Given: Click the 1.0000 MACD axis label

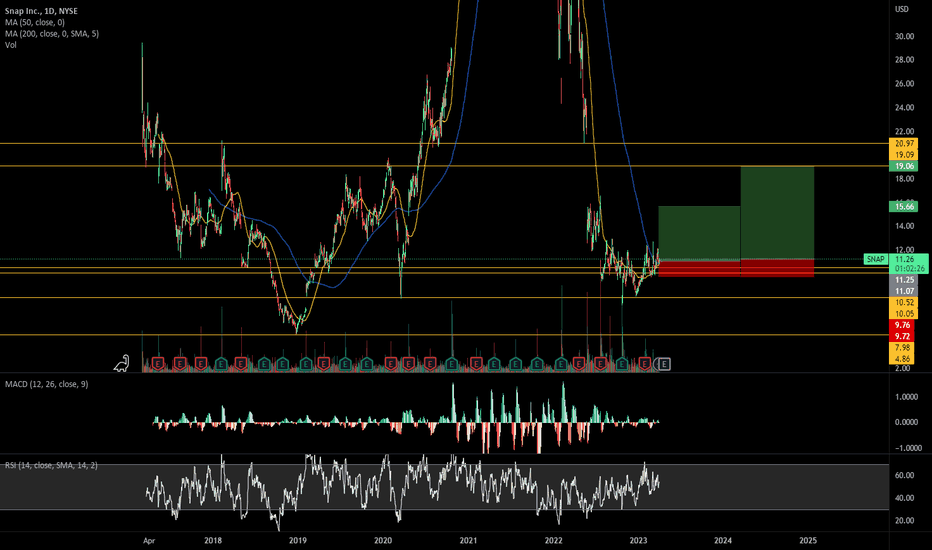Looking at the screenshot, I should click(906, 397).
